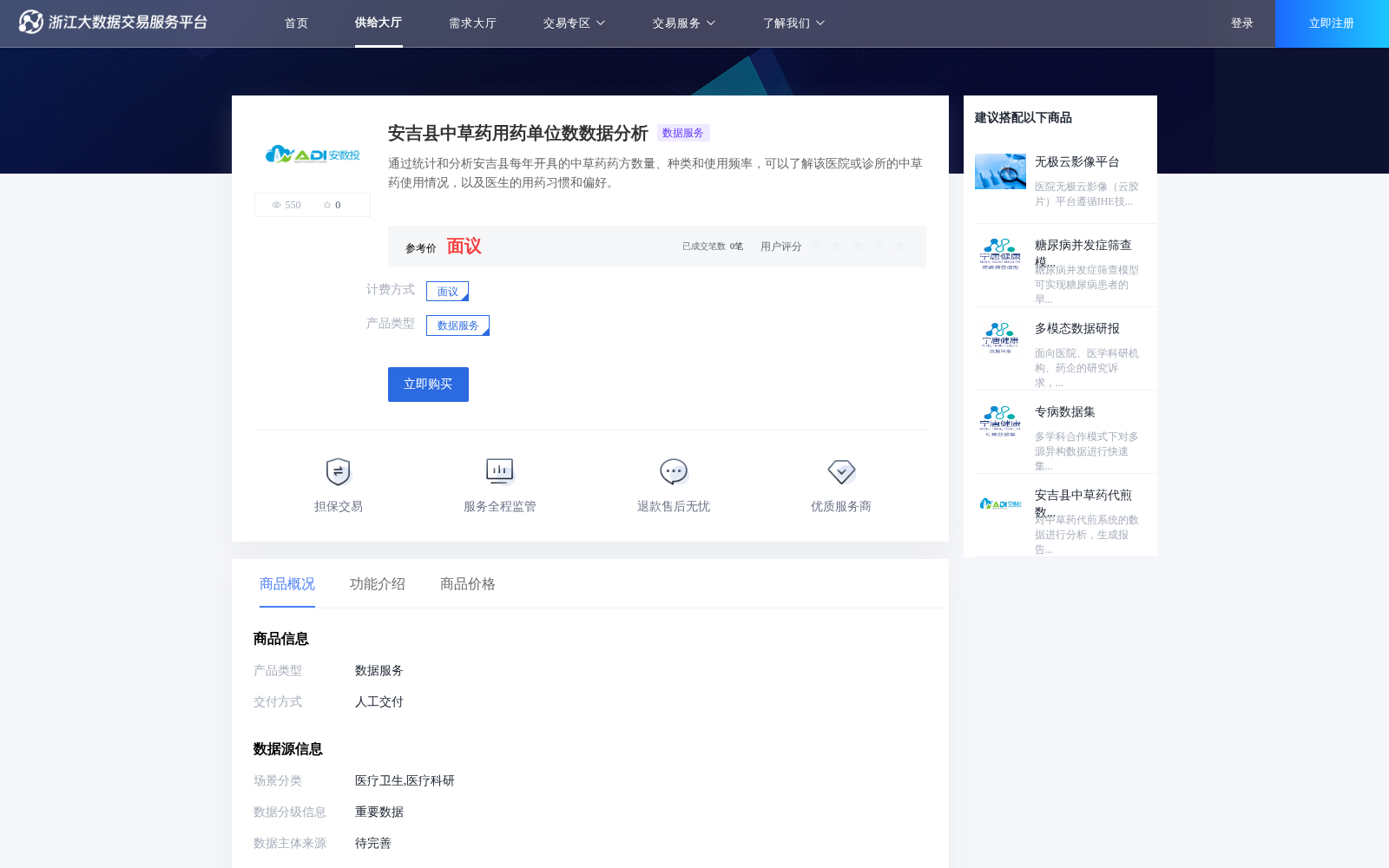Image resolution: width=1389 pixels, height=868 pixels.
Task: Click the purple 数据服务 tag beside title
Action: point(683,133)
